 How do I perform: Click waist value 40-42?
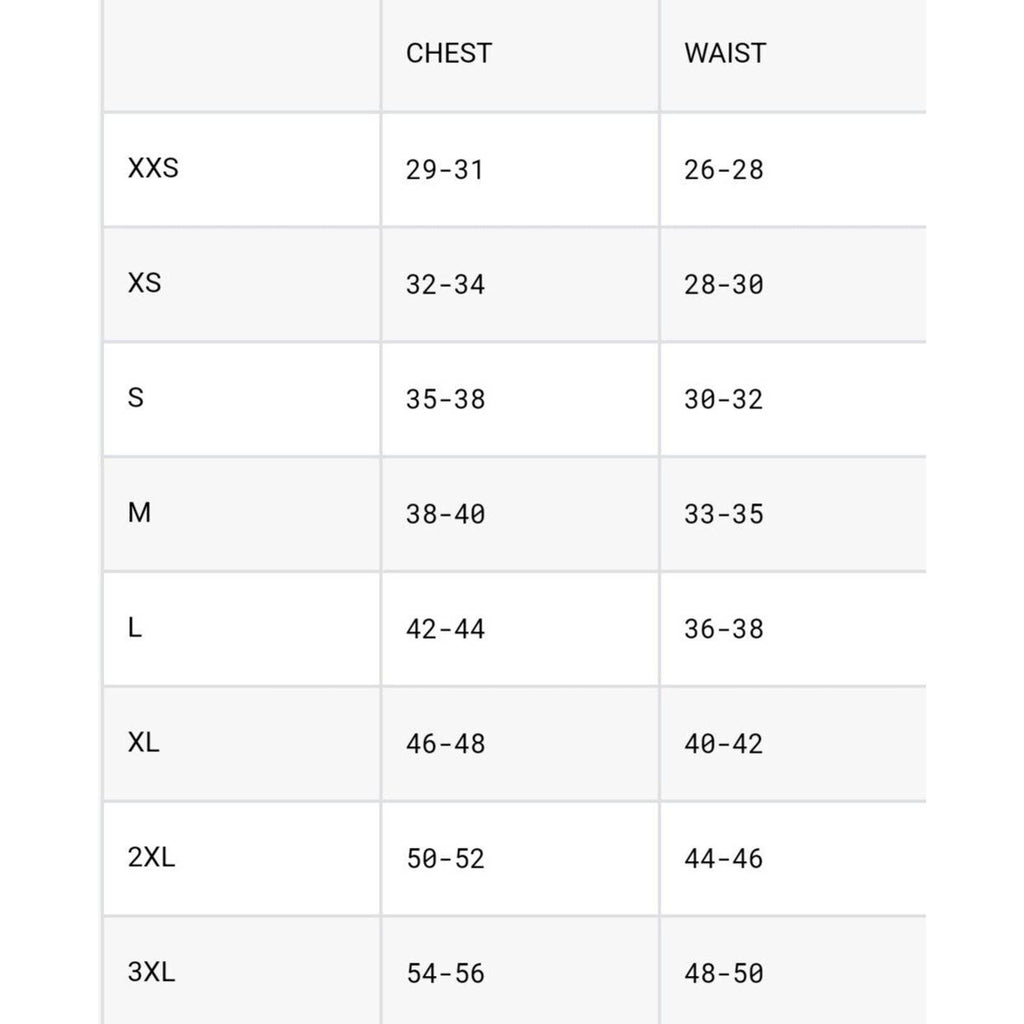tap(724, 744)
